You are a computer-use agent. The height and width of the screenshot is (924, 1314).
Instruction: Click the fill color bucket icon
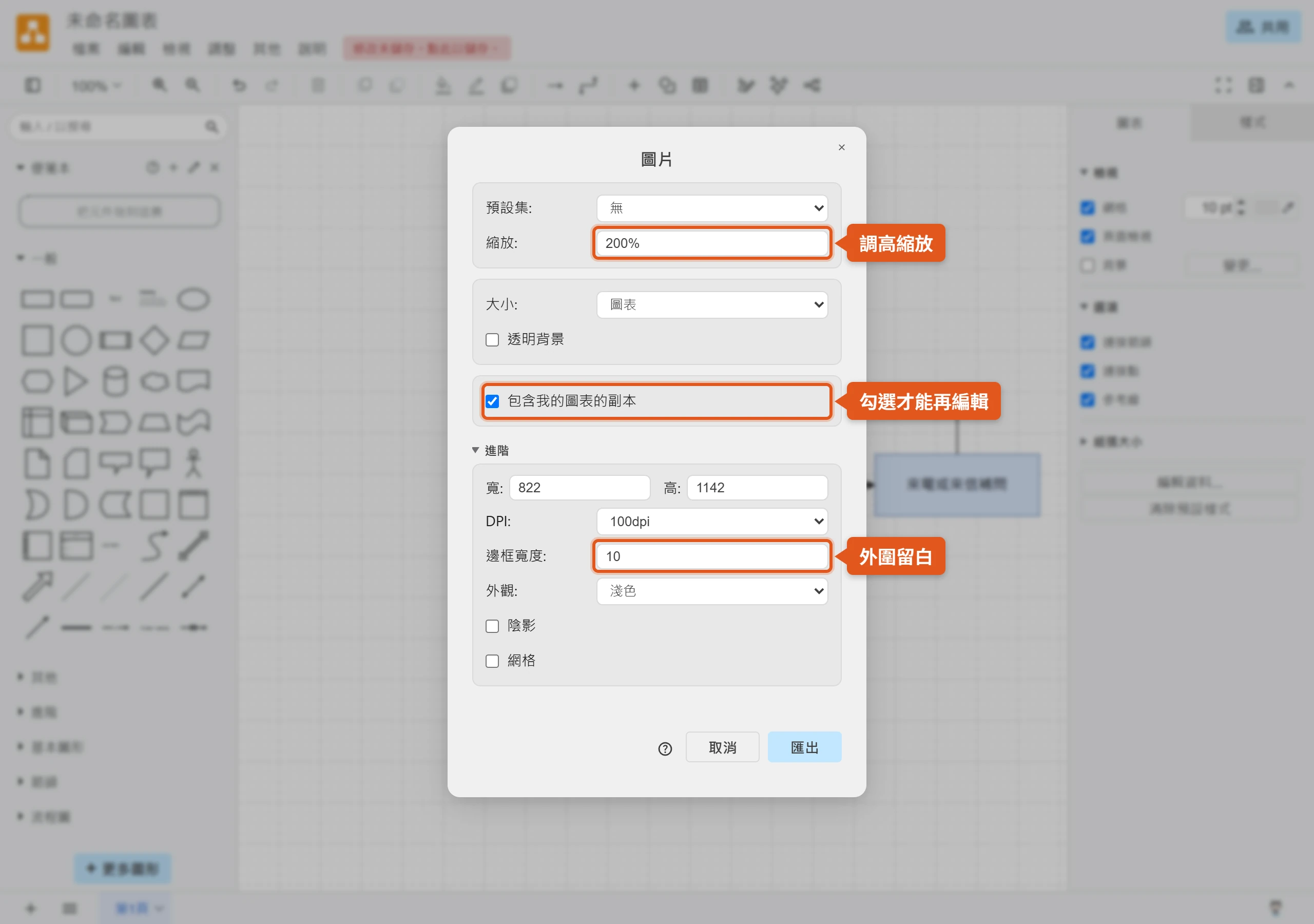pos(443,86)
